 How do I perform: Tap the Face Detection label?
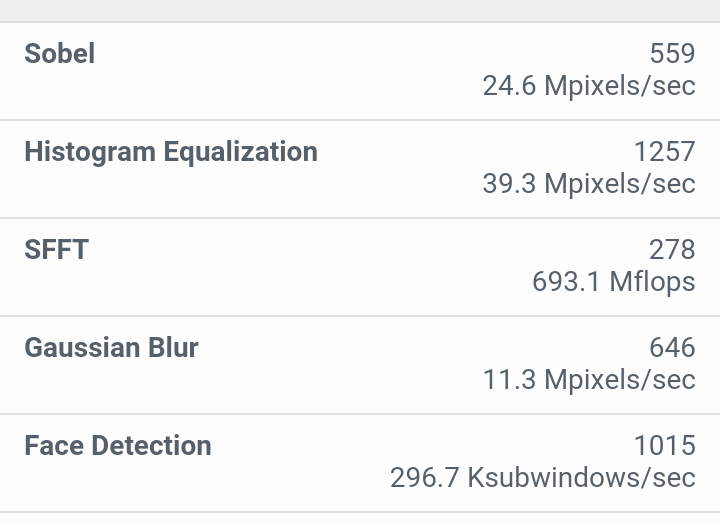118,445
